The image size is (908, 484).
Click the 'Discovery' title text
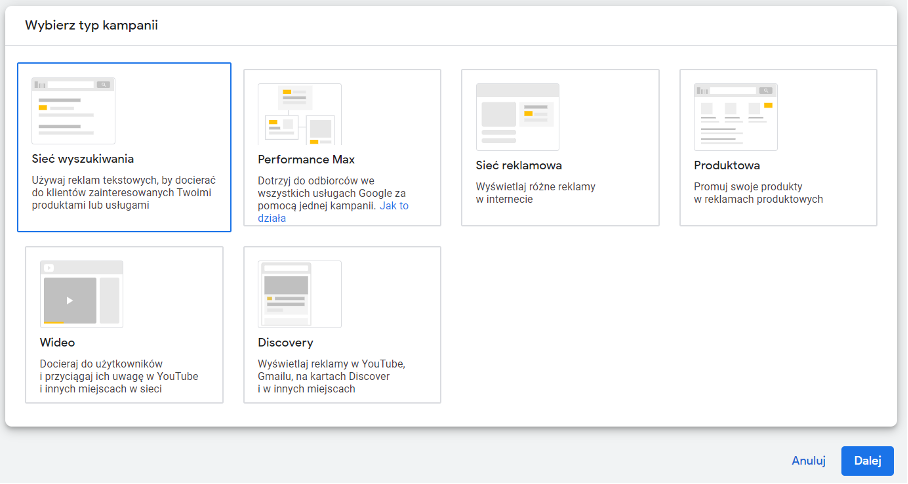point(285,342)
